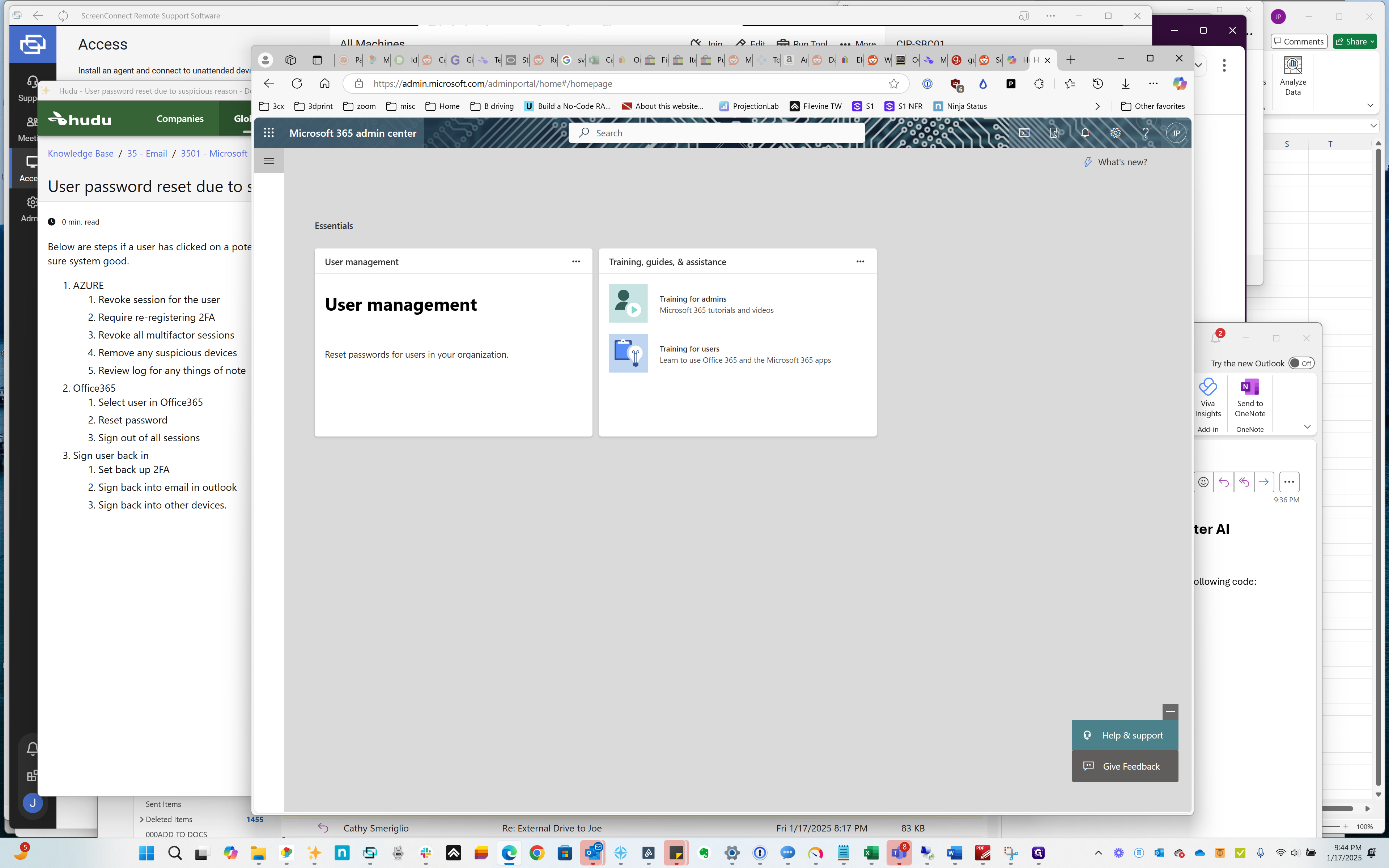Open Slack from the taskbar
Viewport: 1389px width, 868px height.
[x=425, y=852]
